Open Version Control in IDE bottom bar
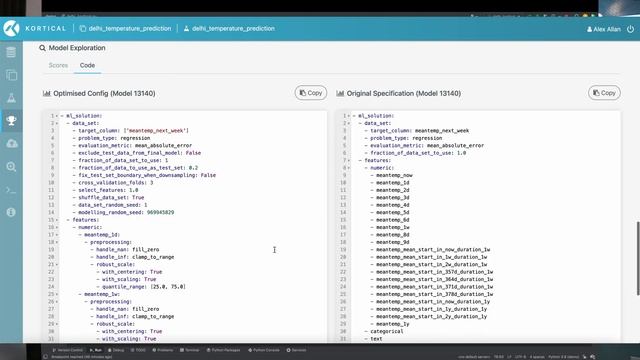Screen dimensions: 640x360 tap(68, 350)
